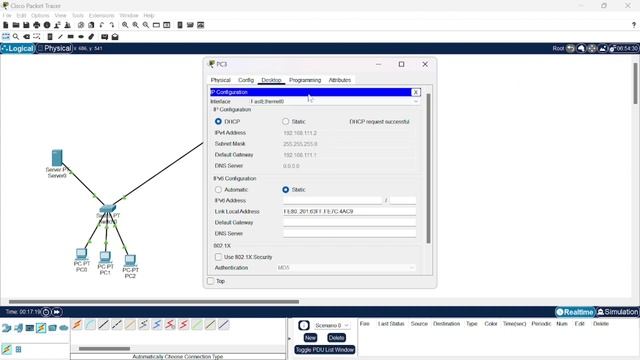The height and width of the screenshot is (360, 640).
Task: Click the New scenario button
Action: [x=310, y=338]
